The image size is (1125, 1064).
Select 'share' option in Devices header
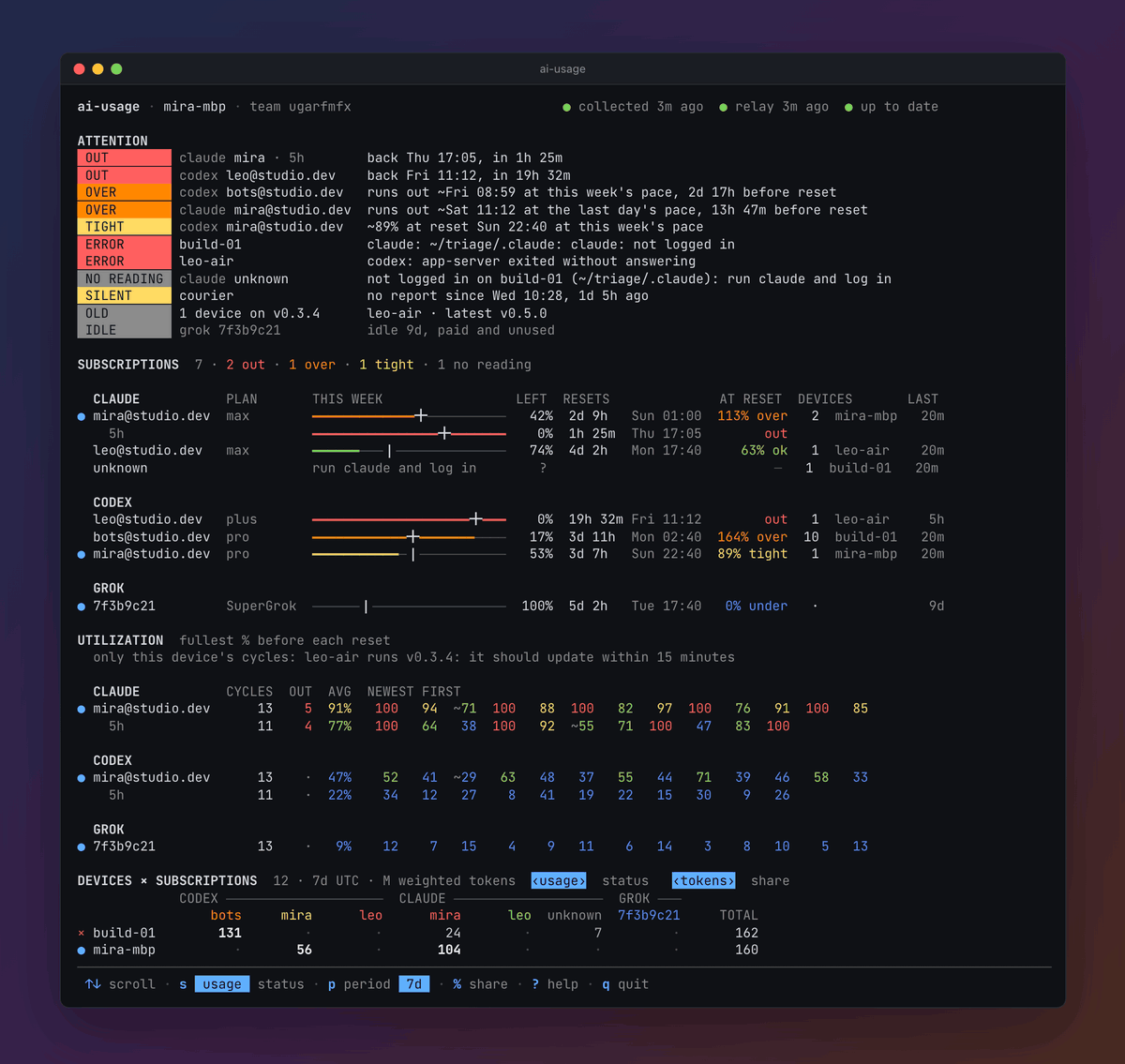click(x=770, y=881)
